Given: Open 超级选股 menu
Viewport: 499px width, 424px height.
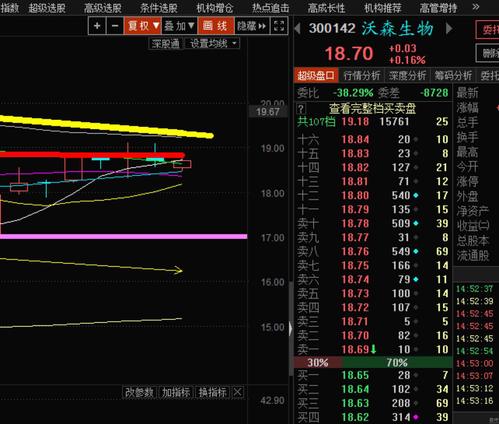Looking at the screenshot, I should tap(47, 8).
